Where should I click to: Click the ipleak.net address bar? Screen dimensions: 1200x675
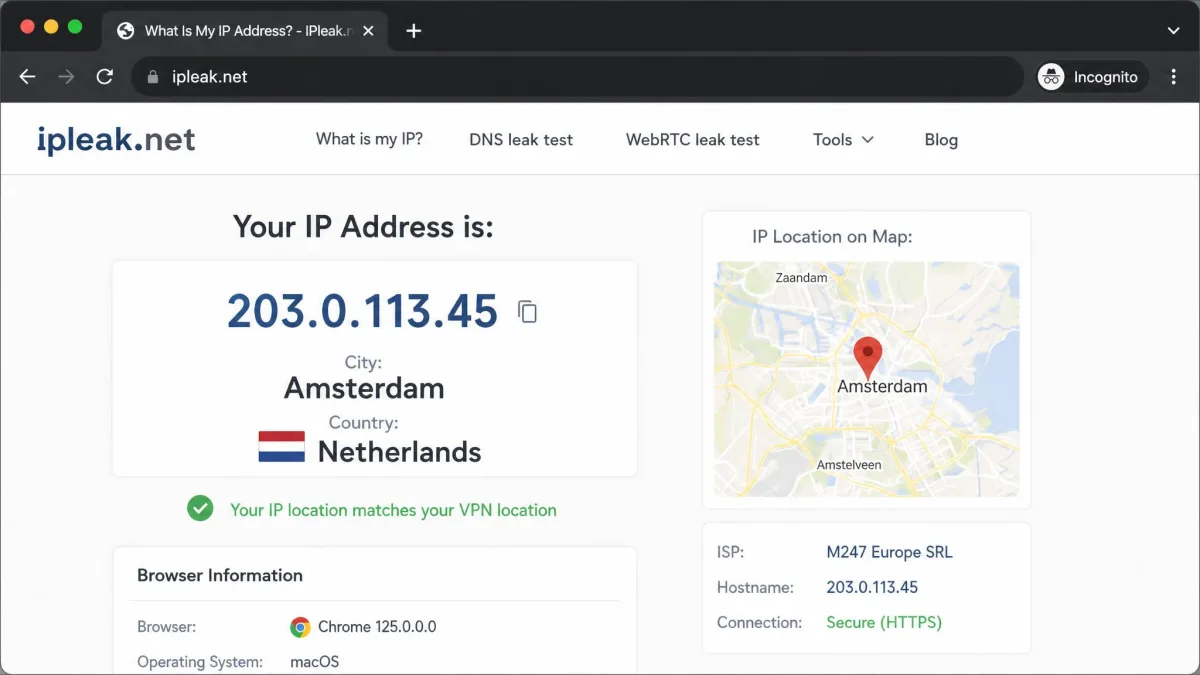(x=577, y=77)
